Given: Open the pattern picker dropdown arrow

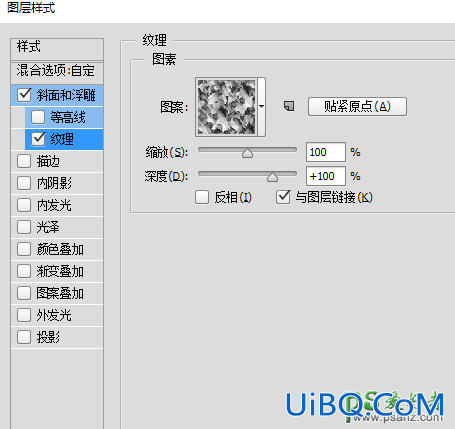Looking at the screenshot, I should pyautogui.click(x=262, y=107).
